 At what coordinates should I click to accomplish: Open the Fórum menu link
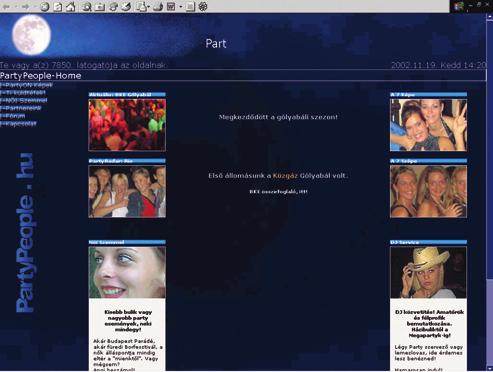[13, 116]
